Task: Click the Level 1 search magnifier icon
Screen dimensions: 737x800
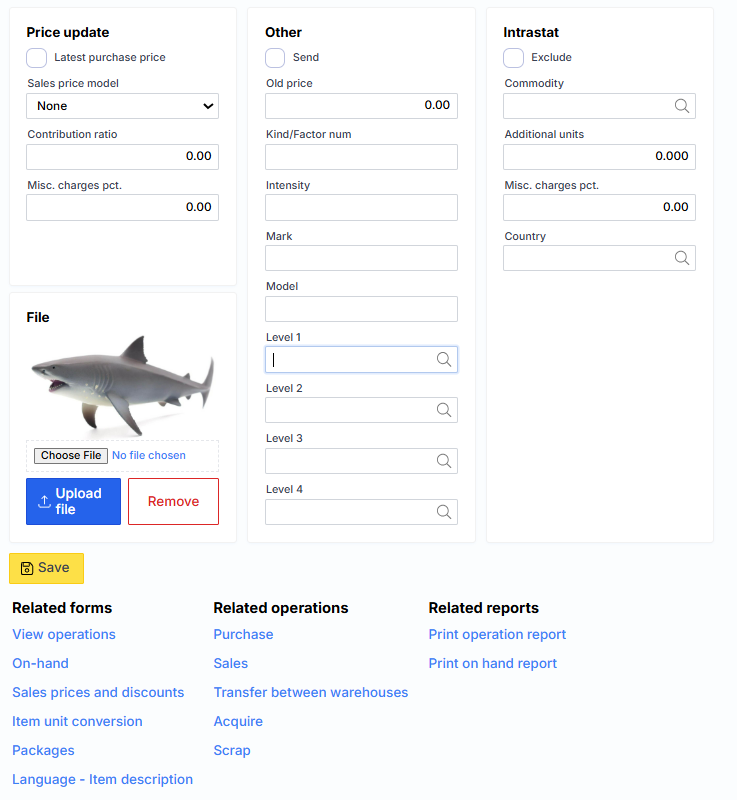Action: click(x=444, y=360)
